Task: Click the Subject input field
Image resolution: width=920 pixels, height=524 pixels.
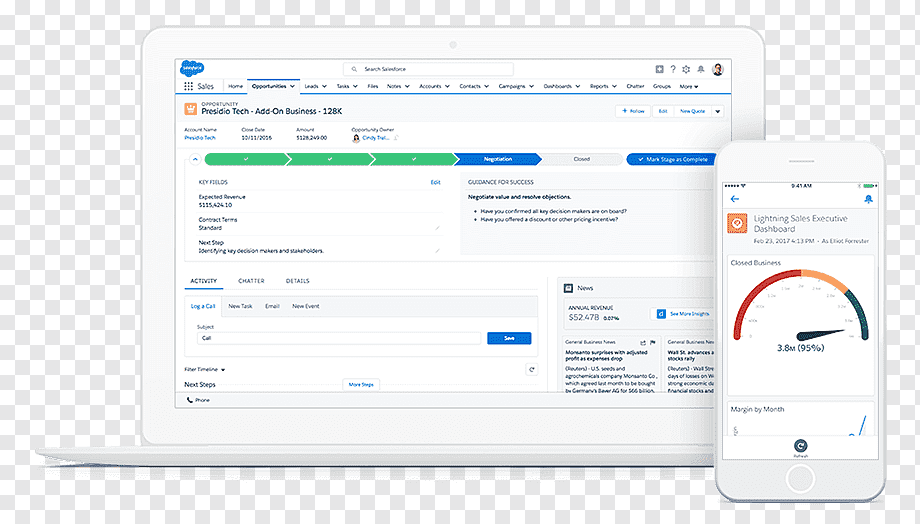Action: point(339,338)
